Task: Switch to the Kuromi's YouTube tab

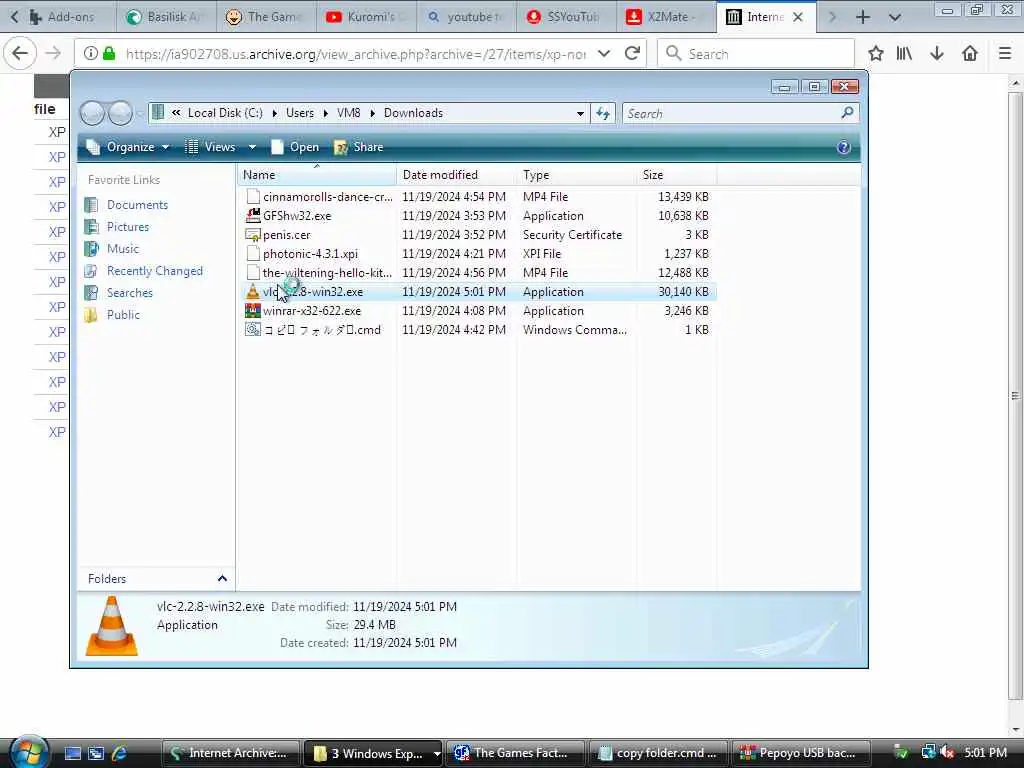Action: [x=366, y=17]
